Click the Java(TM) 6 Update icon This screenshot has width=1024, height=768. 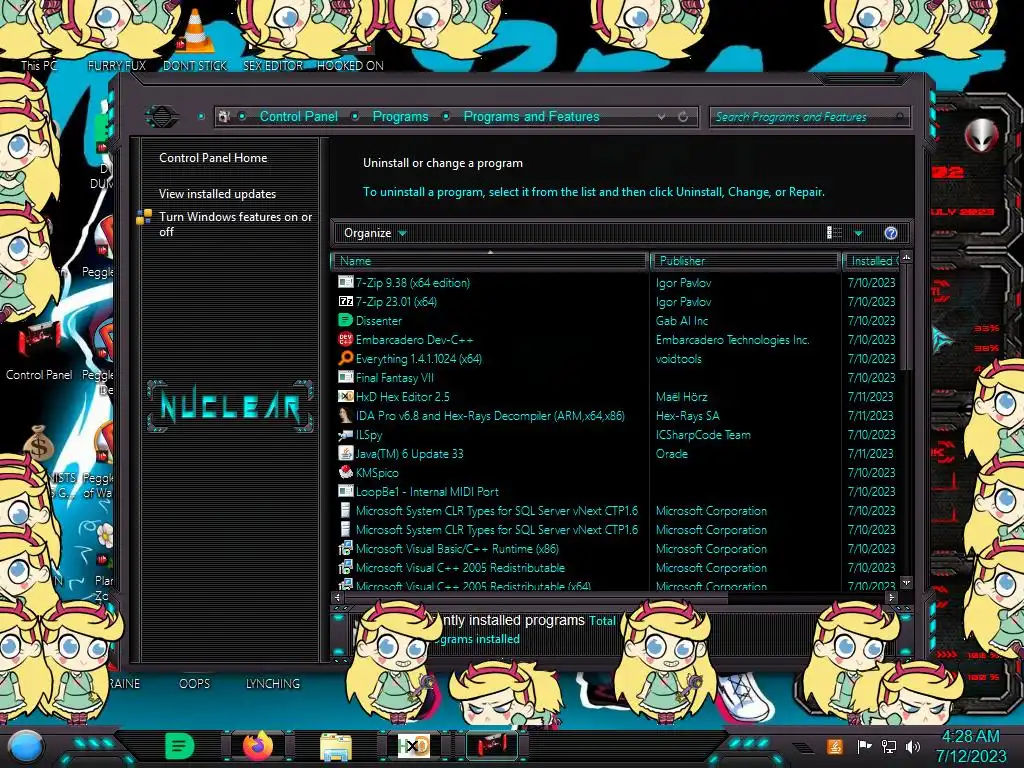345,453
